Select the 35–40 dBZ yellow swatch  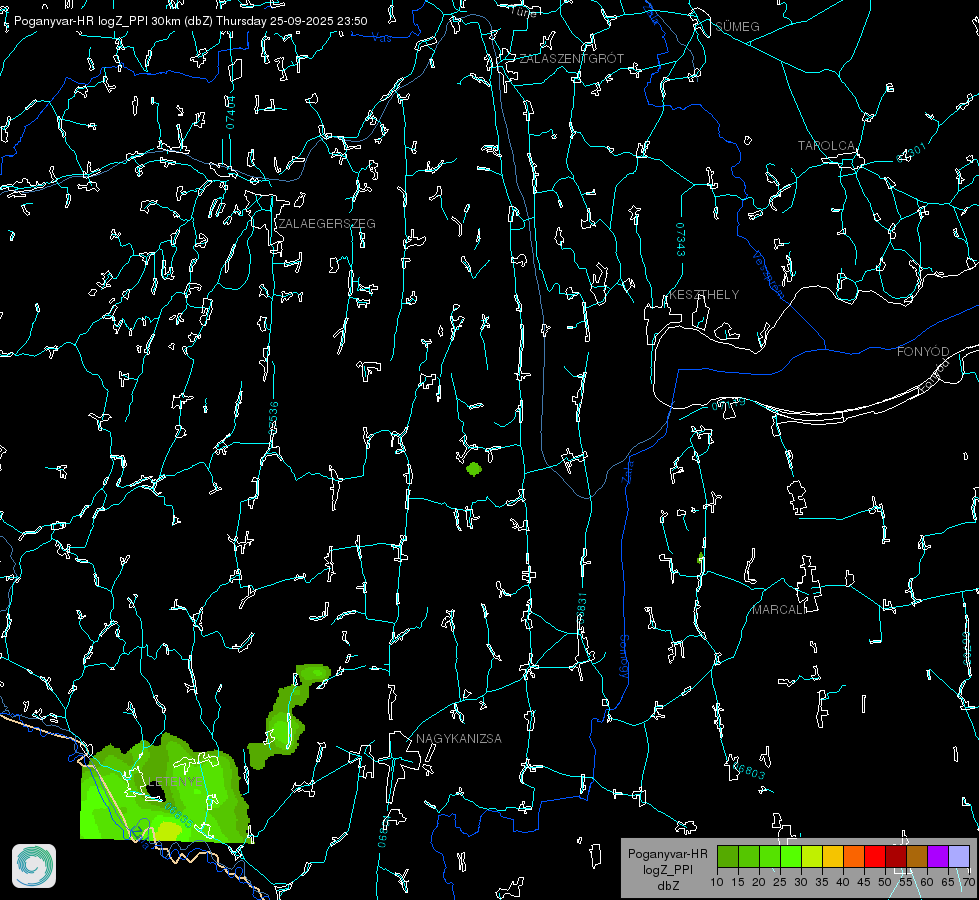833,856
